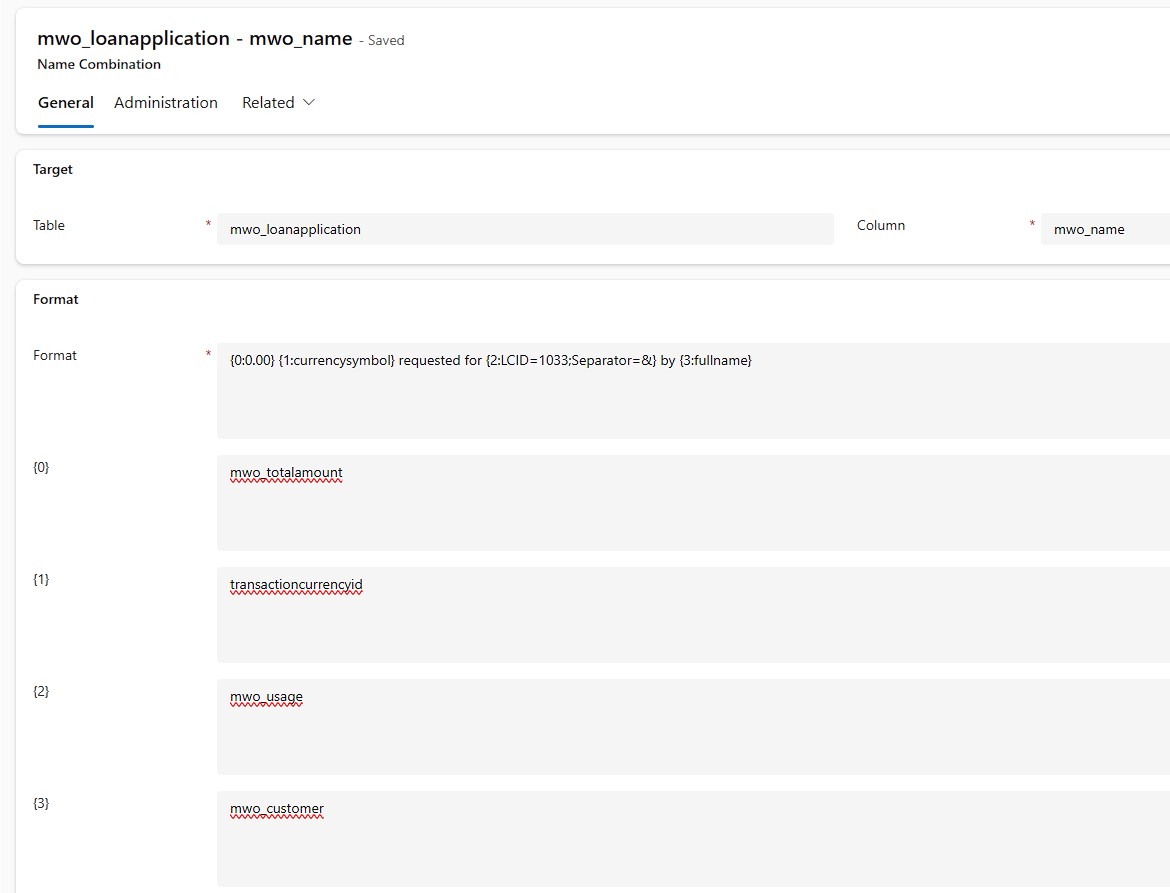Focus the {2} field with mwo_usage
1170x893 pixels.
pyautogui.click(x=693, y=727)
